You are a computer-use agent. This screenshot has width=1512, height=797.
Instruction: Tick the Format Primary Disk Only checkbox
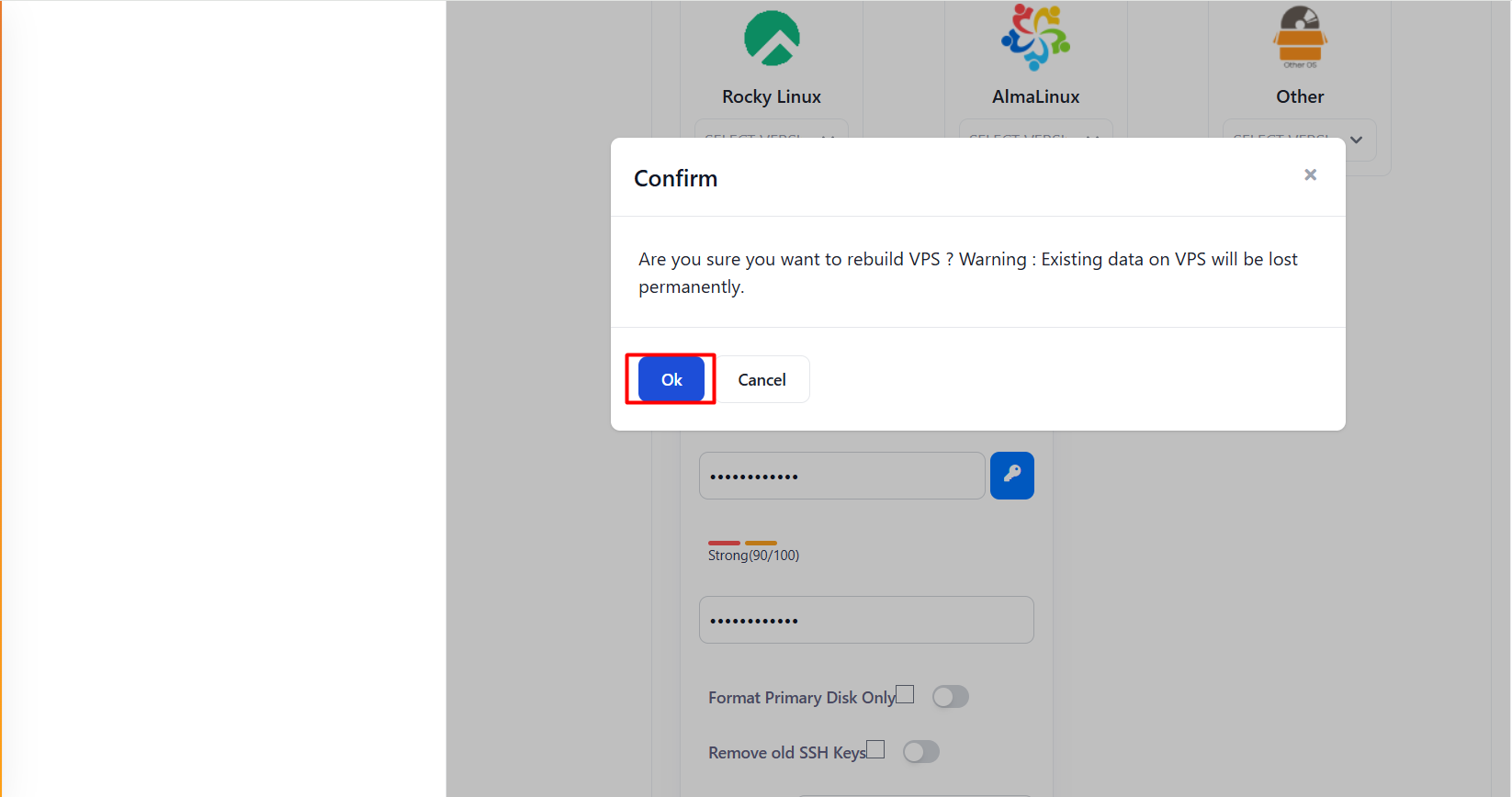pyautogui.click(x=905, y=694)
